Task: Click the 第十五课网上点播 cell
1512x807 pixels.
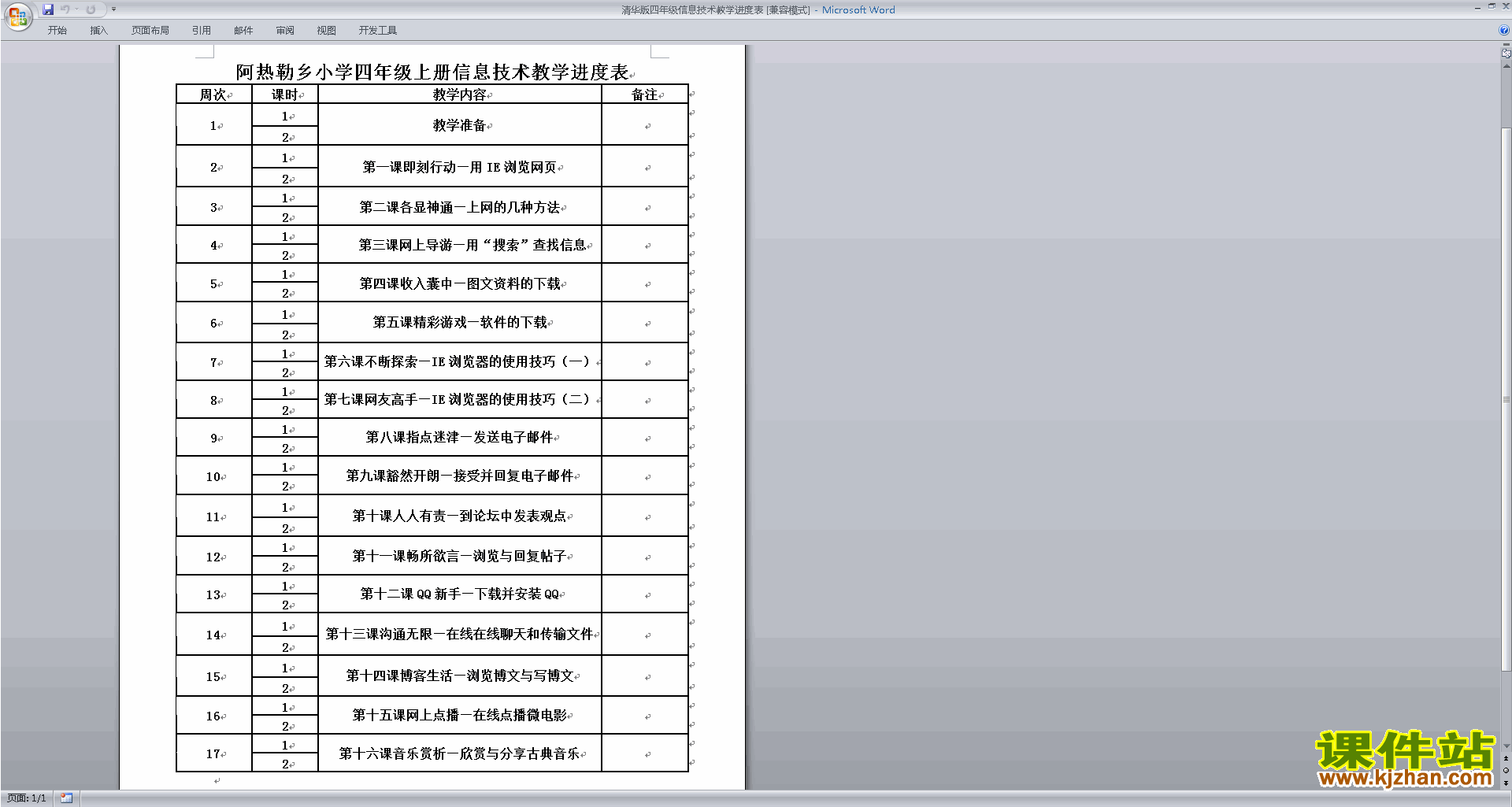Action: (460, 715)
